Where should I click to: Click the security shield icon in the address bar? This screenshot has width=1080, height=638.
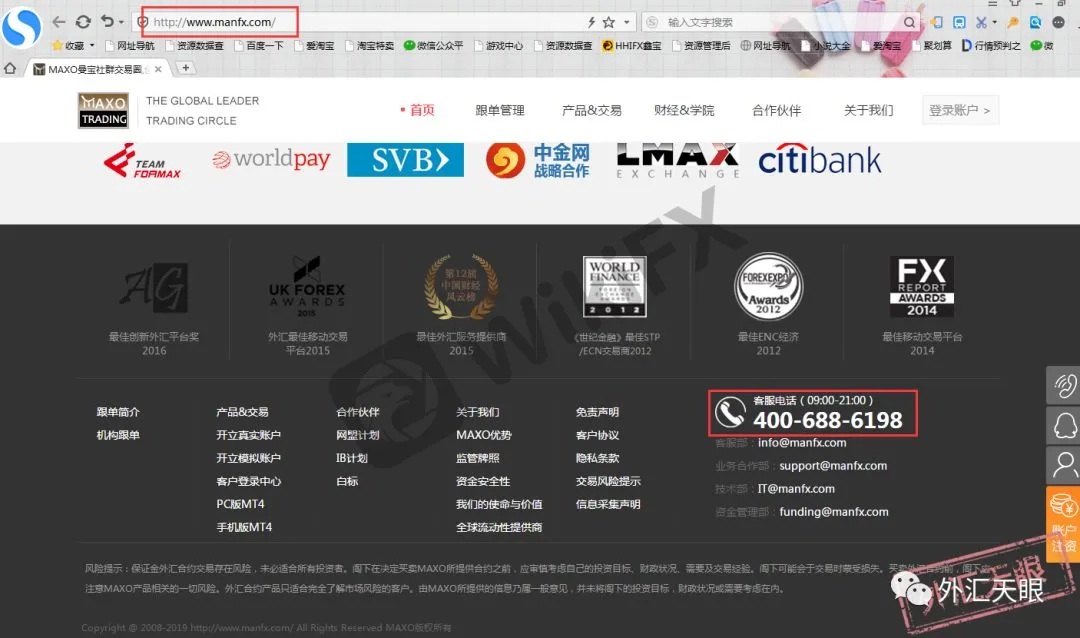(143, 22)
